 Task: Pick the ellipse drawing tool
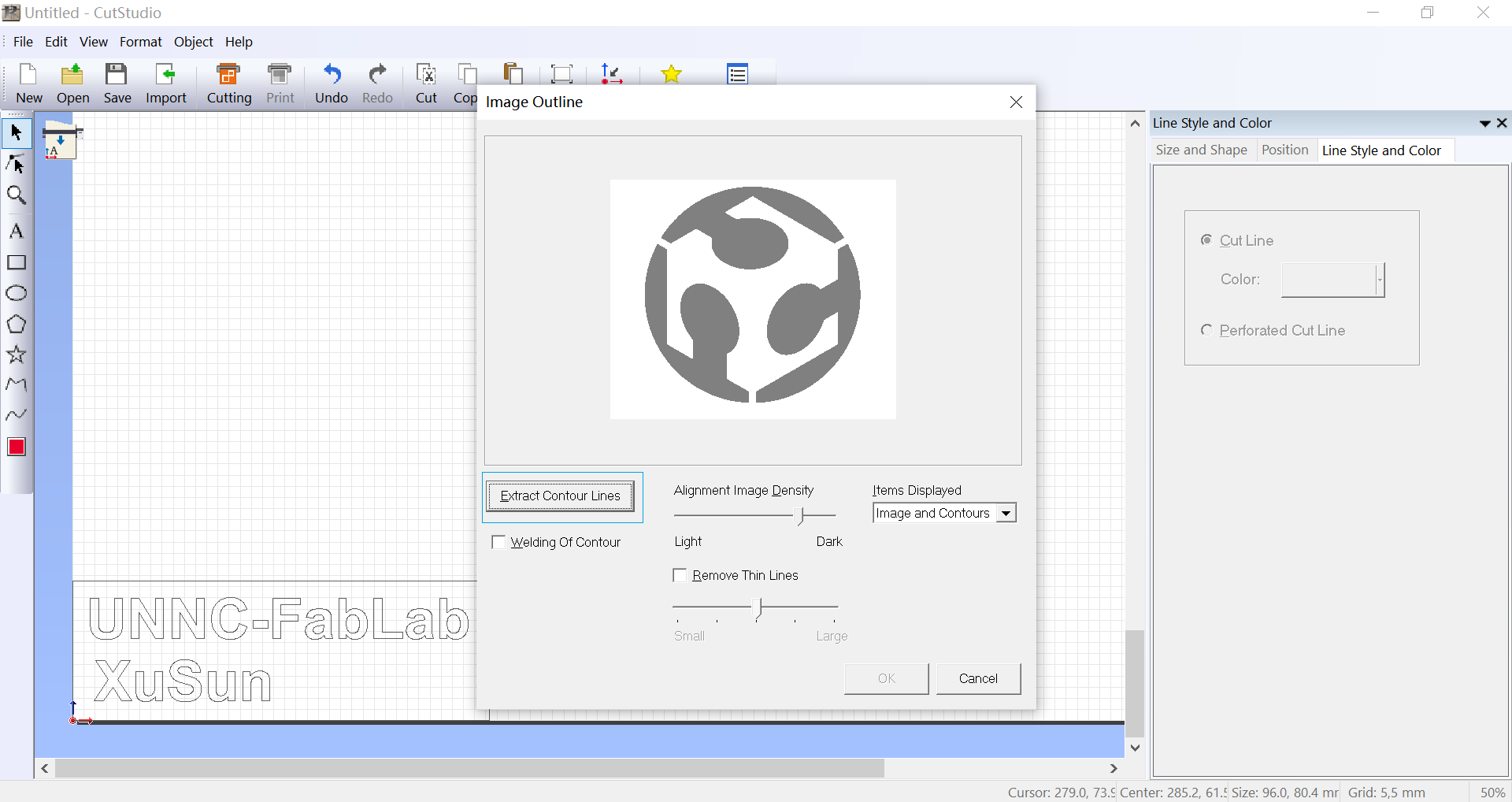(17, 293)
